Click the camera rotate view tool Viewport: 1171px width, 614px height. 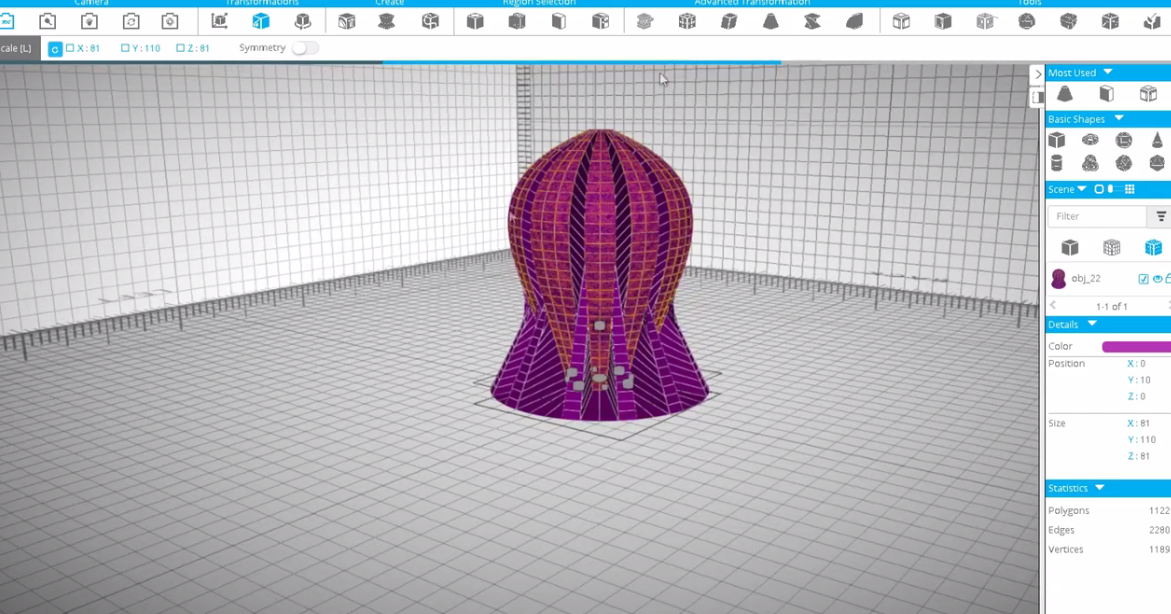coord(131,21)
